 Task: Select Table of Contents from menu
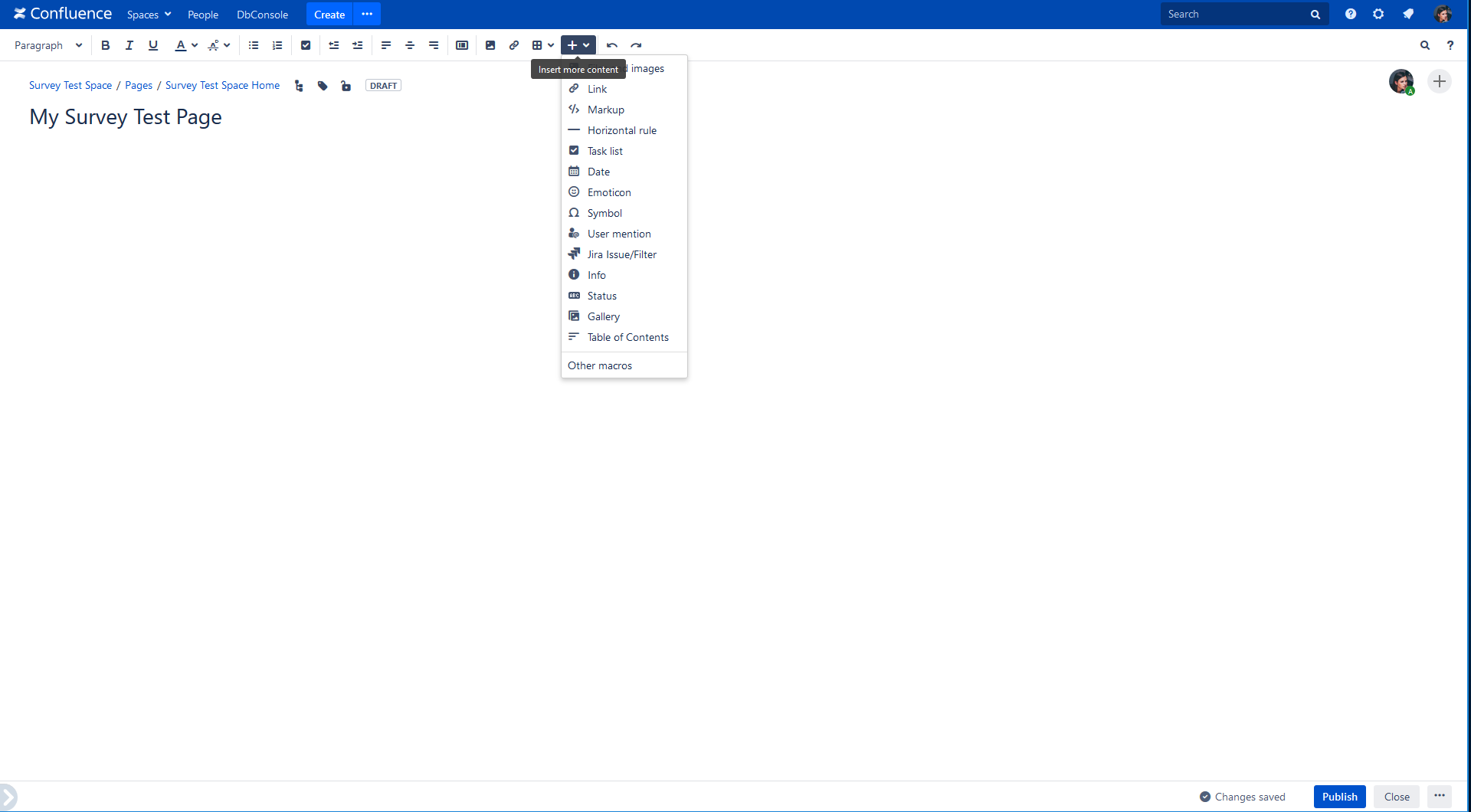627,337
